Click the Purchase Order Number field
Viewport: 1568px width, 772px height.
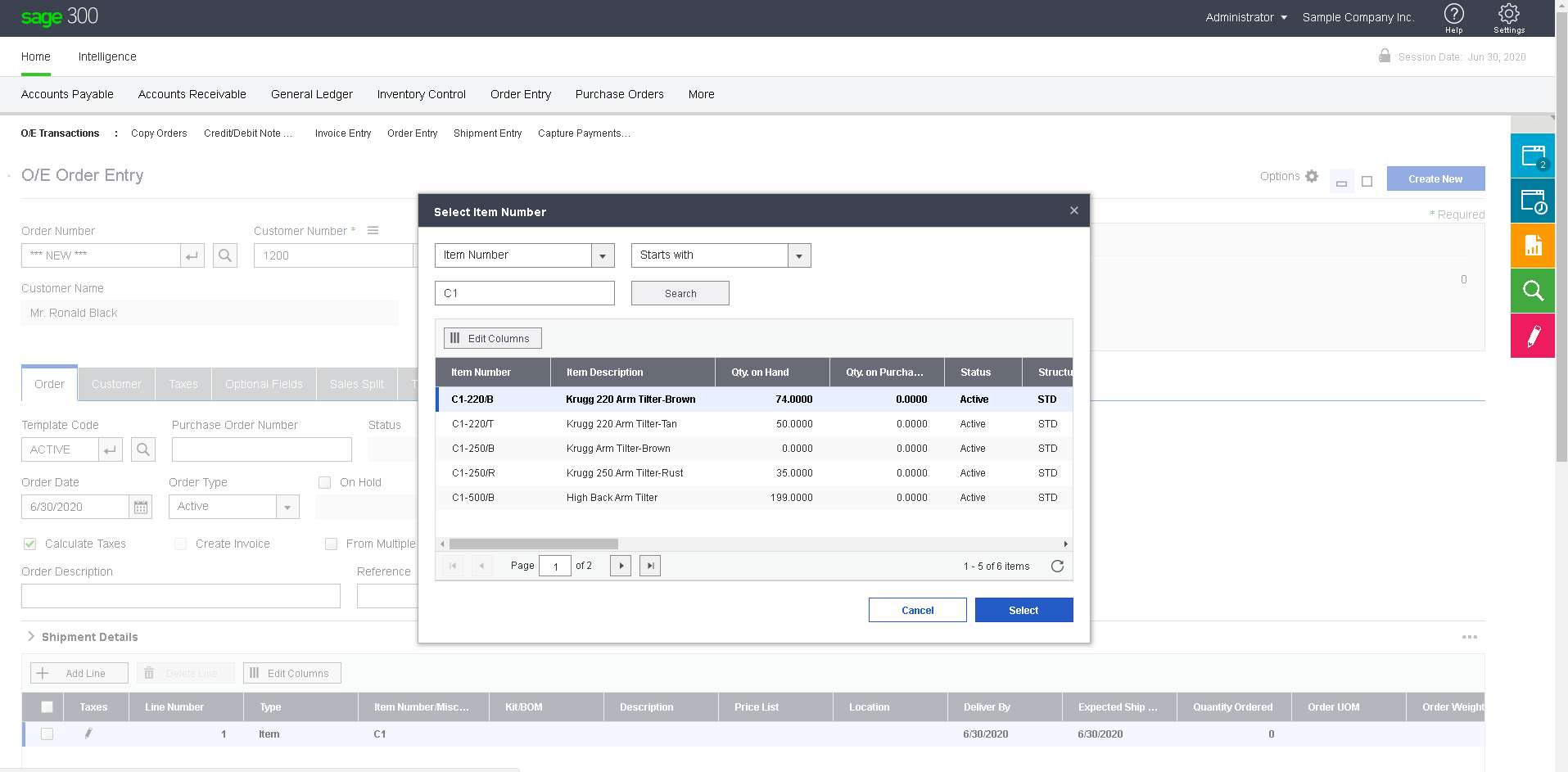[x=262, y=449]
